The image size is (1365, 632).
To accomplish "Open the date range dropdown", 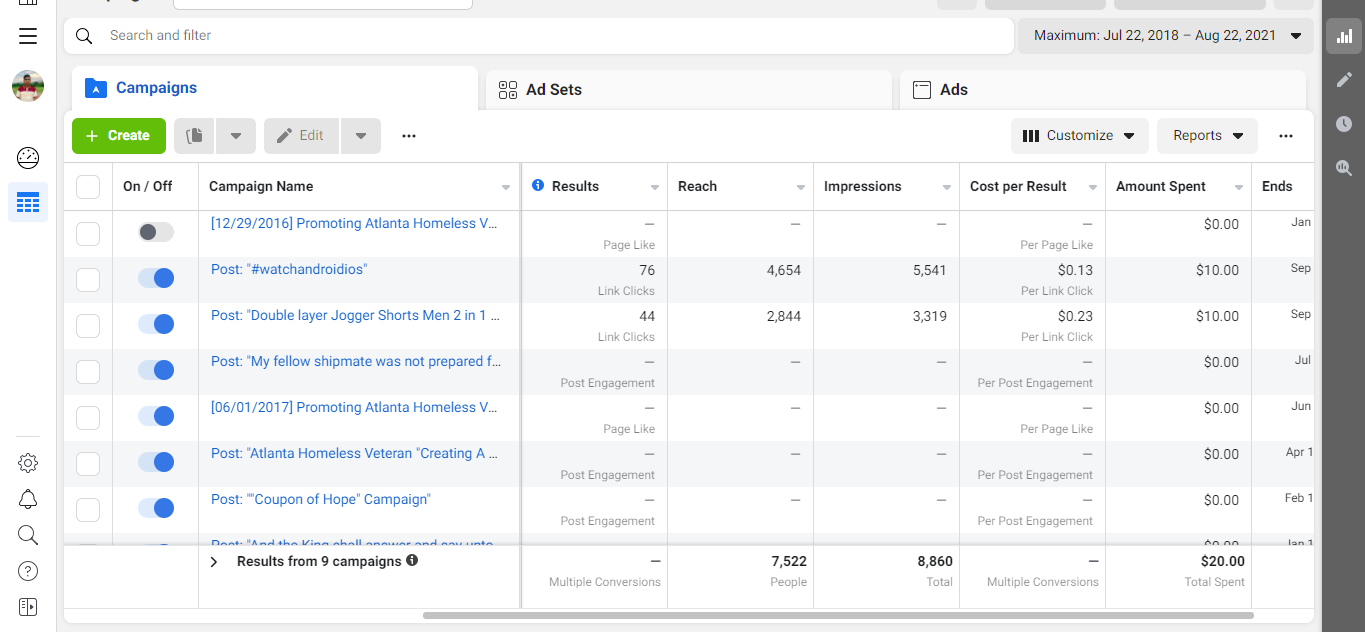I will [x=1167, y=36].
